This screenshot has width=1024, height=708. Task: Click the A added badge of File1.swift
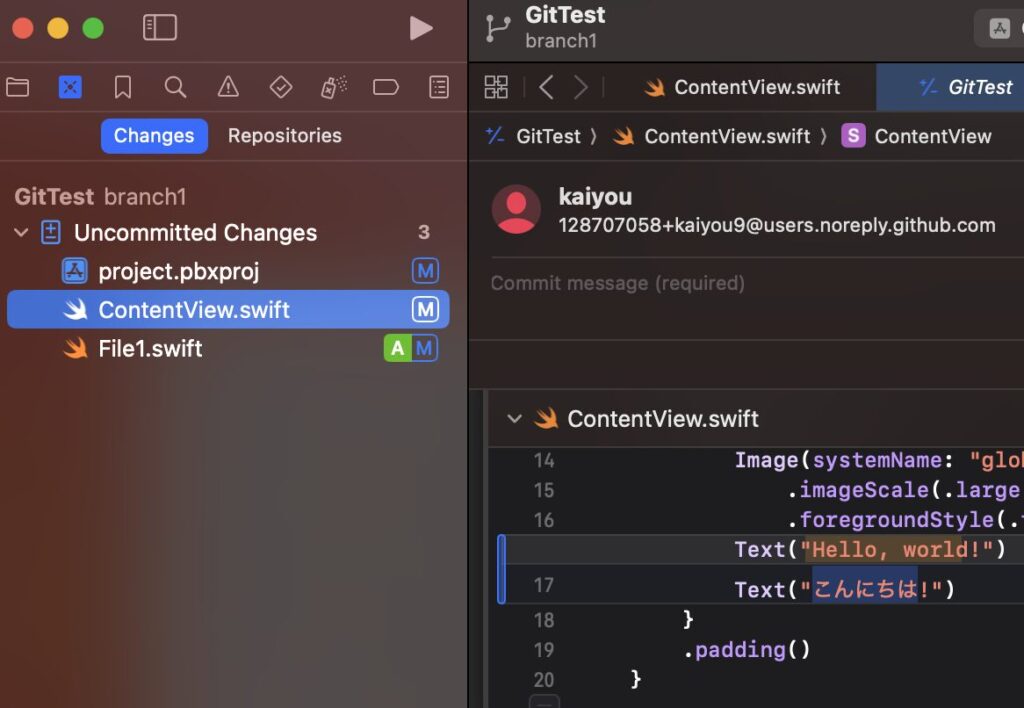pyautogui.click(x=397, y=348)
